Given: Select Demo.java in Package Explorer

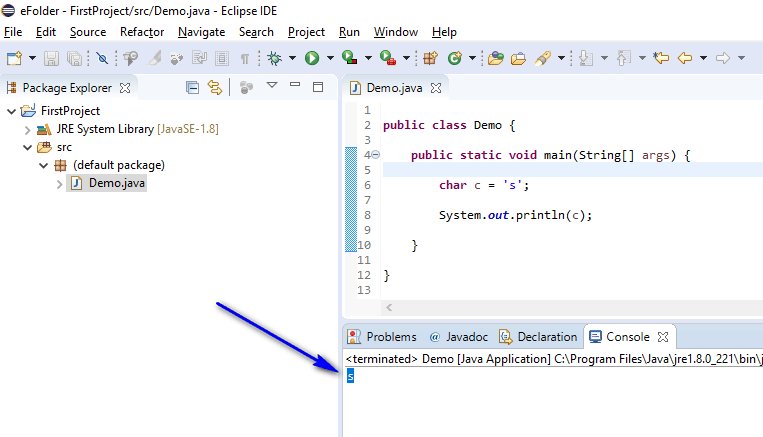Looking at the screenshot, I should [116, 183].
